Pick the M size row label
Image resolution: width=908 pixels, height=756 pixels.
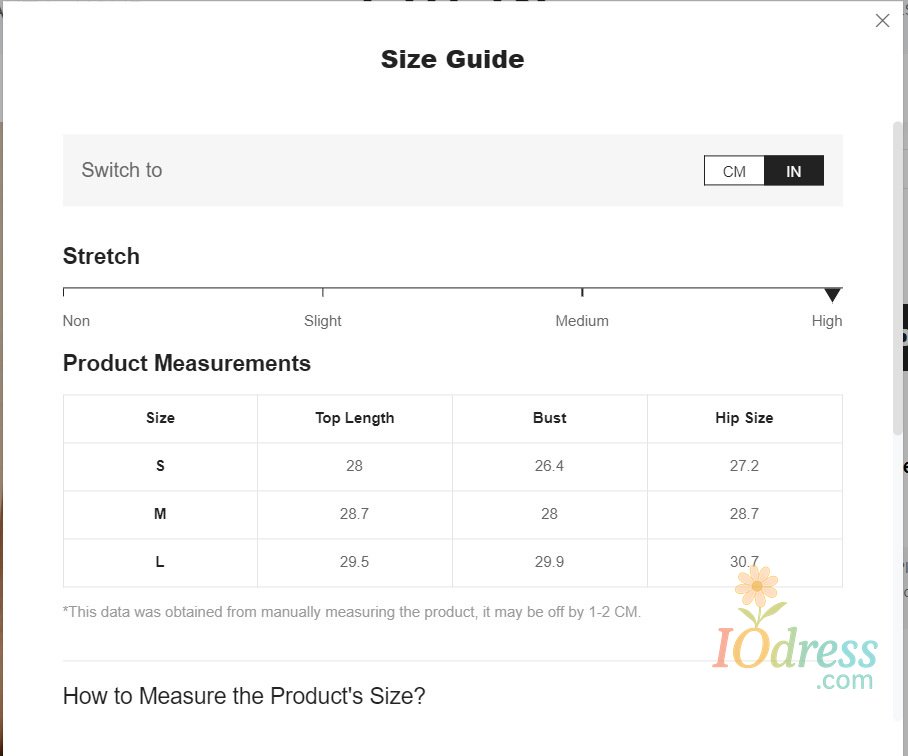coord(160,514)
